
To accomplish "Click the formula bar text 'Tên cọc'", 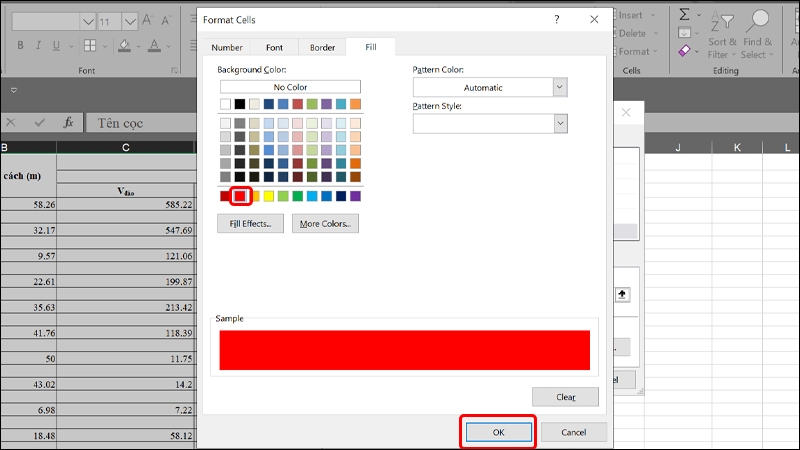I will point(120,123).
